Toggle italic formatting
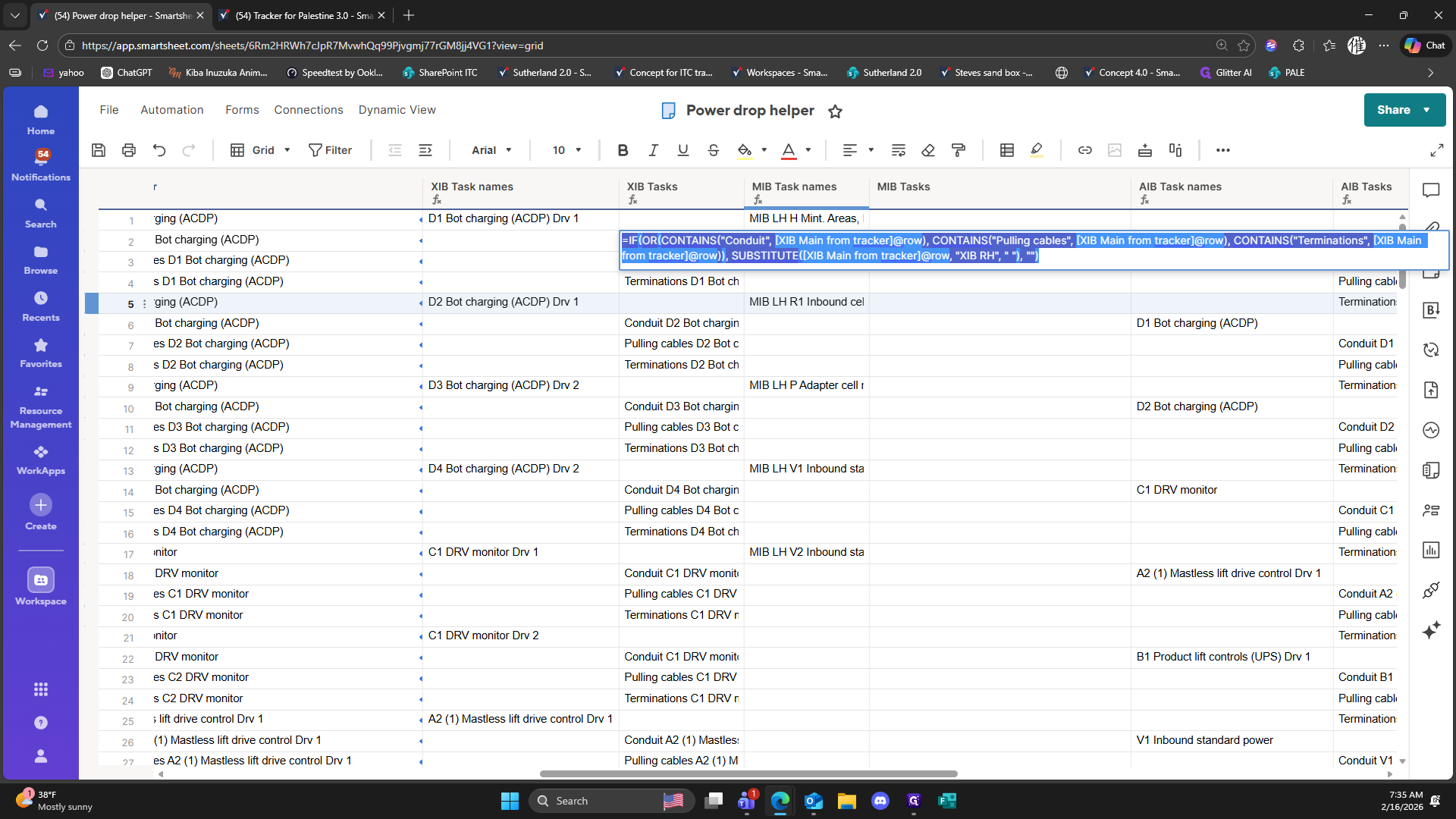 point(653,150)
